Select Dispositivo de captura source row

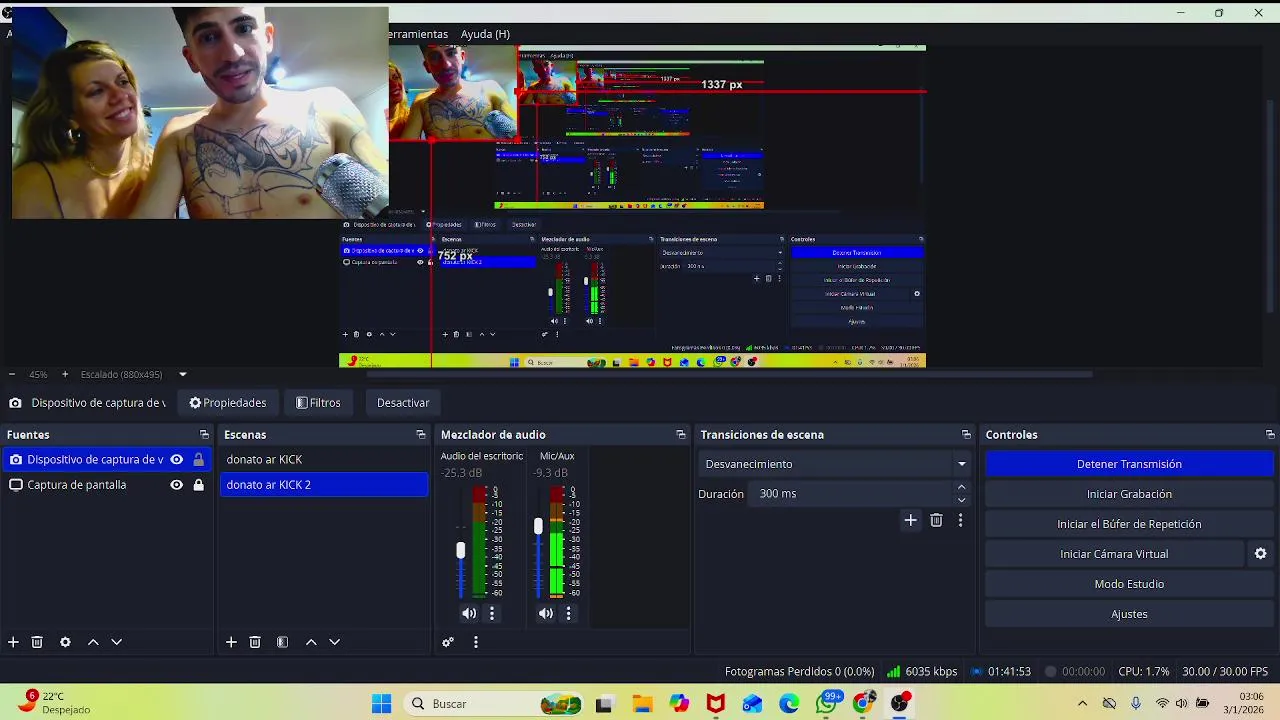click(107, 460)
